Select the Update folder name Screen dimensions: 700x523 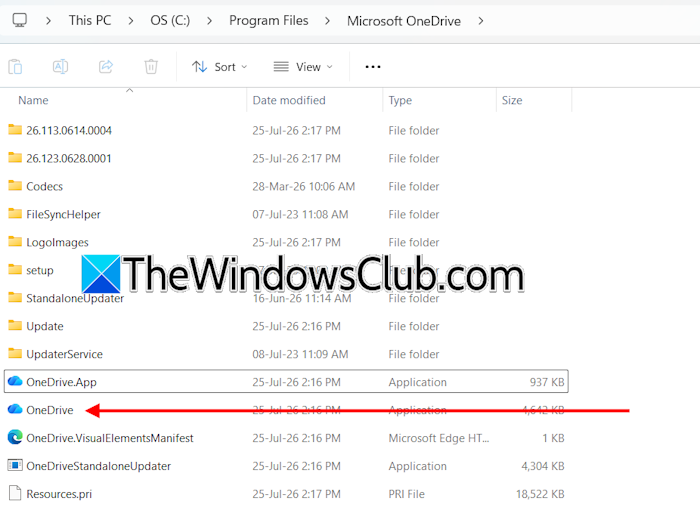point(45,326)
